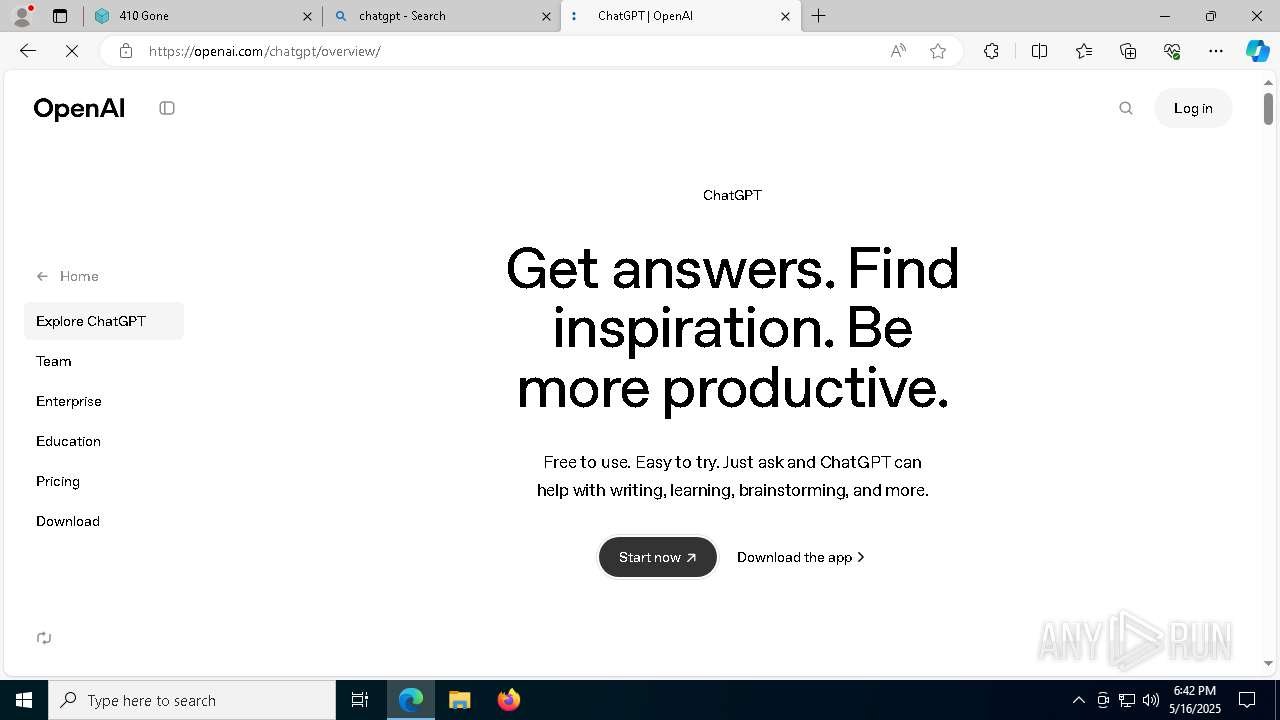Close the ChatGPT | OpenAI tab
The image size is (1280, 720).
(785, 16)
